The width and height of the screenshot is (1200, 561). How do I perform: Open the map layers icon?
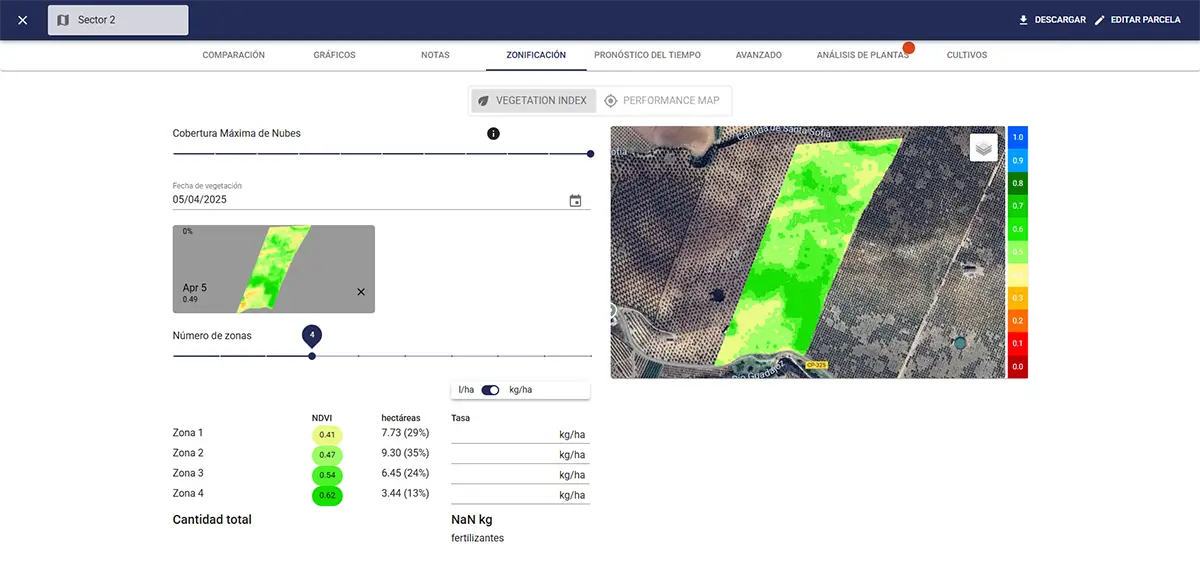pos(984,148)
